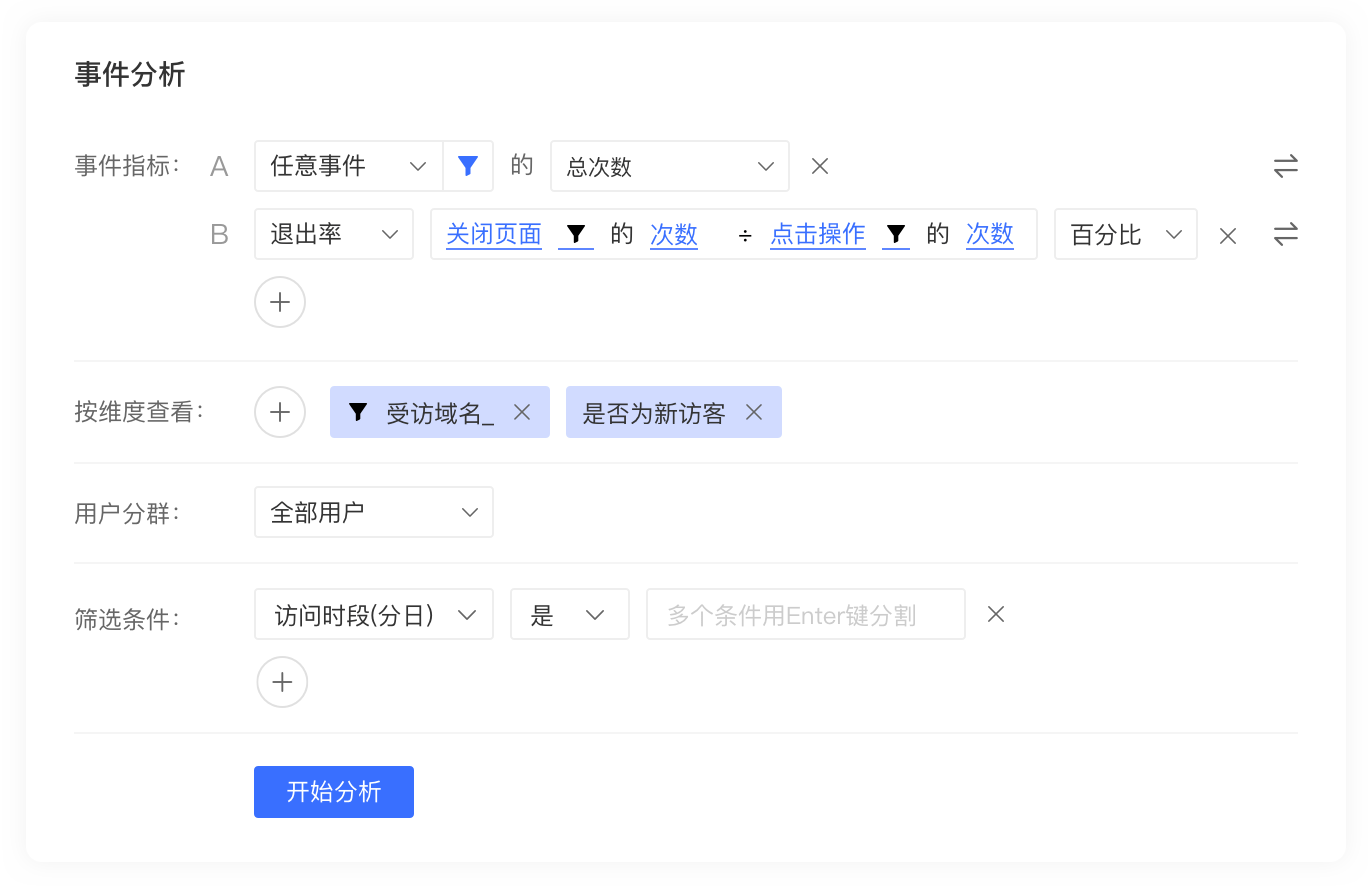Click the 按维度查看 label
Image resolution: width=1368 pixels, height=888 pixels.
[x=139, y=412]
